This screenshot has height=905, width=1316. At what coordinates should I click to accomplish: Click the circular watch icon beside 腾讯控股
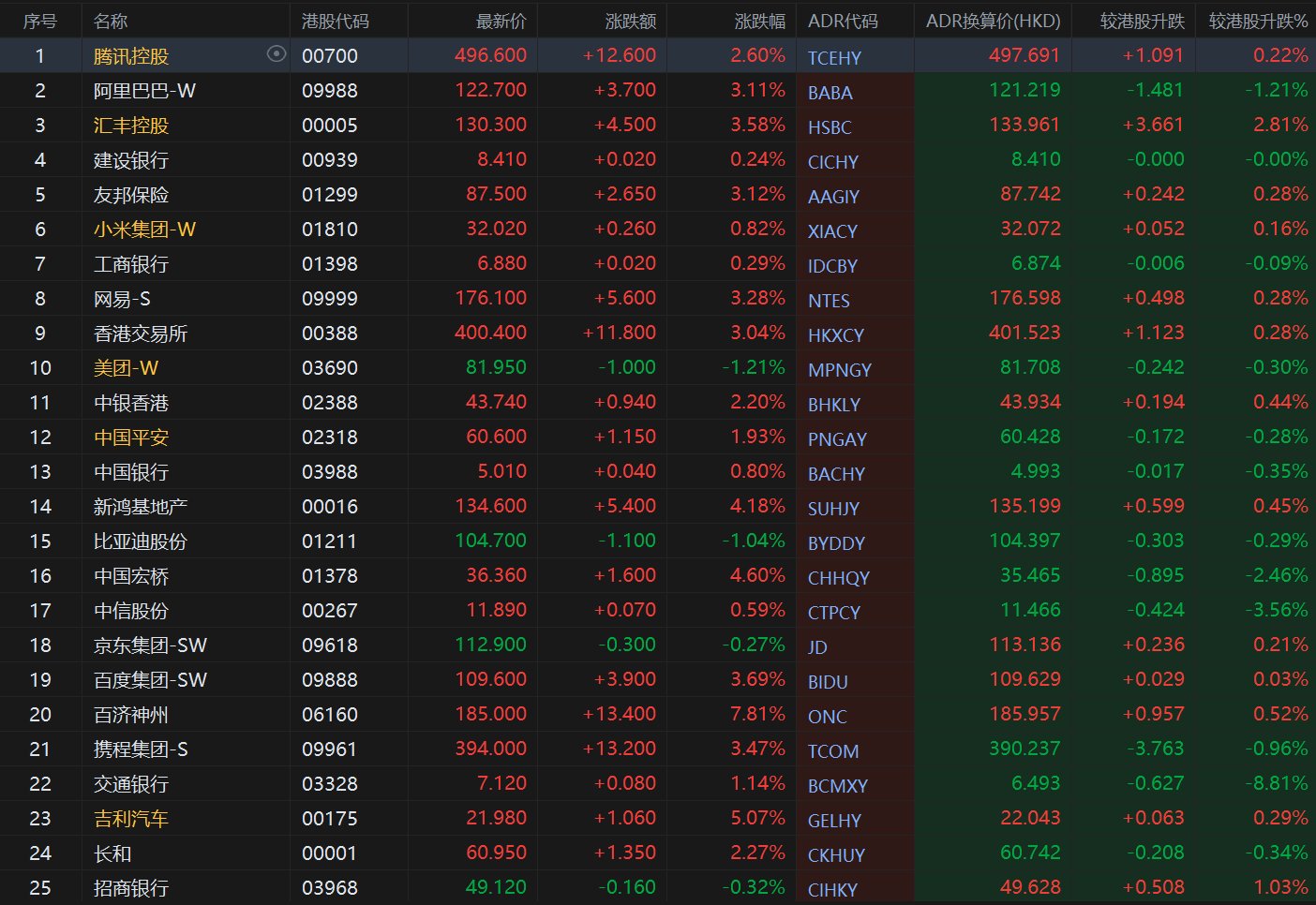[x=276, y=54]
